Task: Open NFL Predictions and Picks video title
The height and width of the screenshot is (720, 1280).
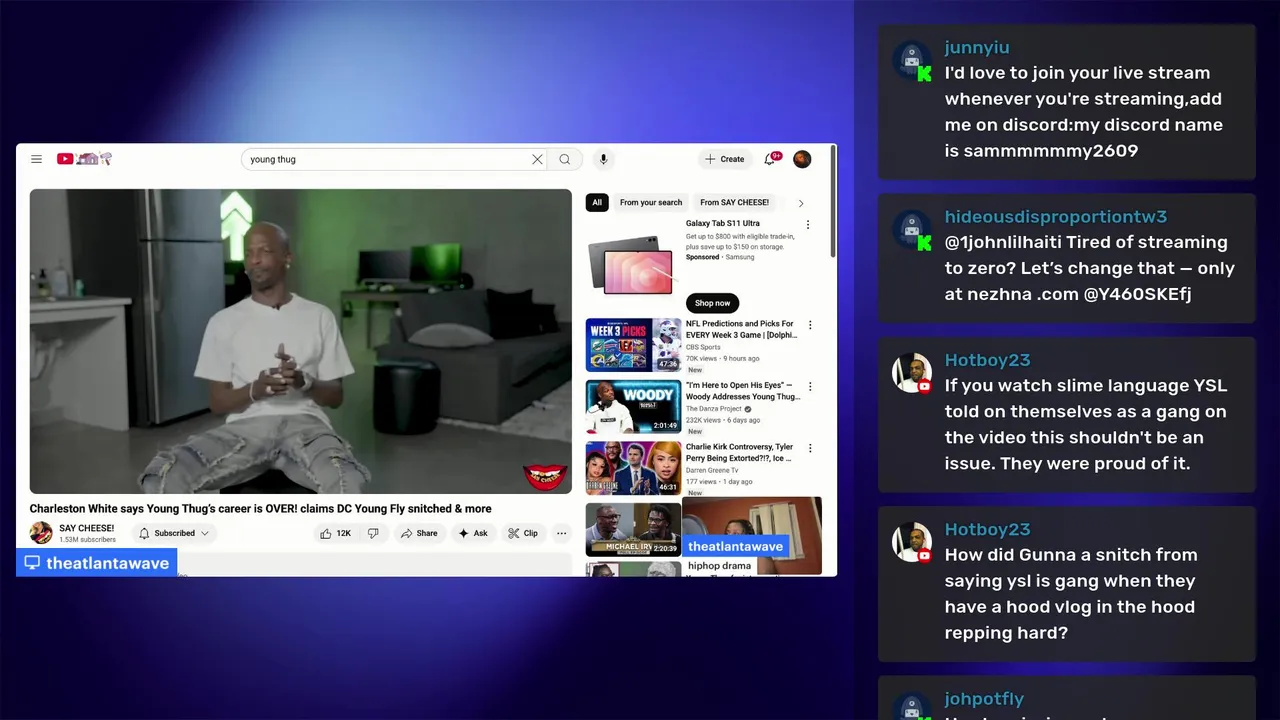Action: click(740, 329)
